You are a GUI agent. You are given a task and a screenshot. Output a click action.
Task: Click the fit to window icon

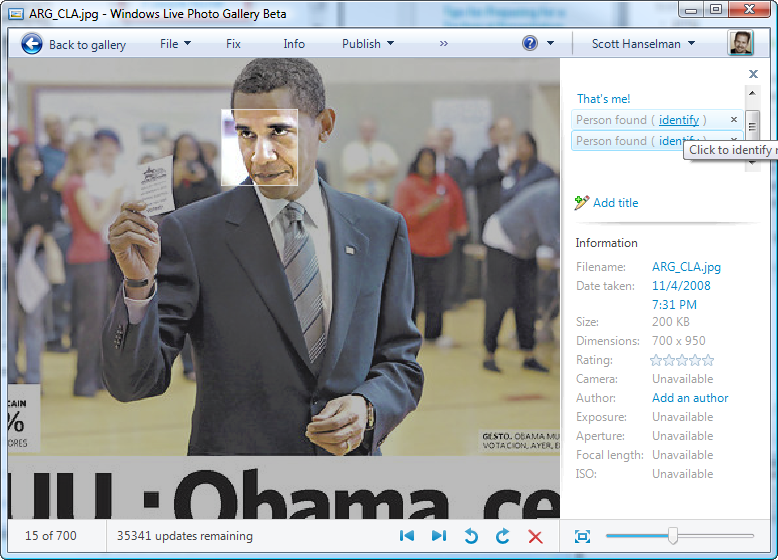tap(583, 537)
